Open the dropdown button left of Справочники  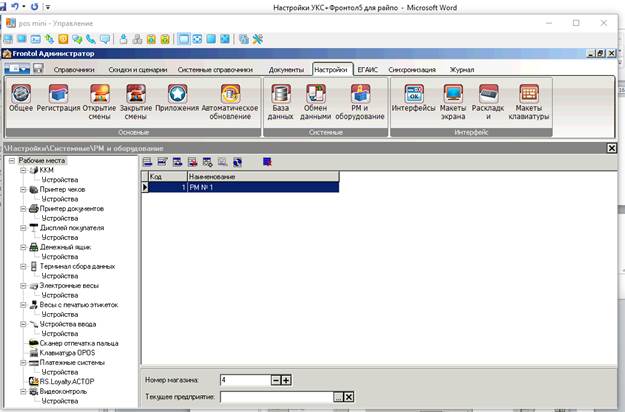point(17,69)
